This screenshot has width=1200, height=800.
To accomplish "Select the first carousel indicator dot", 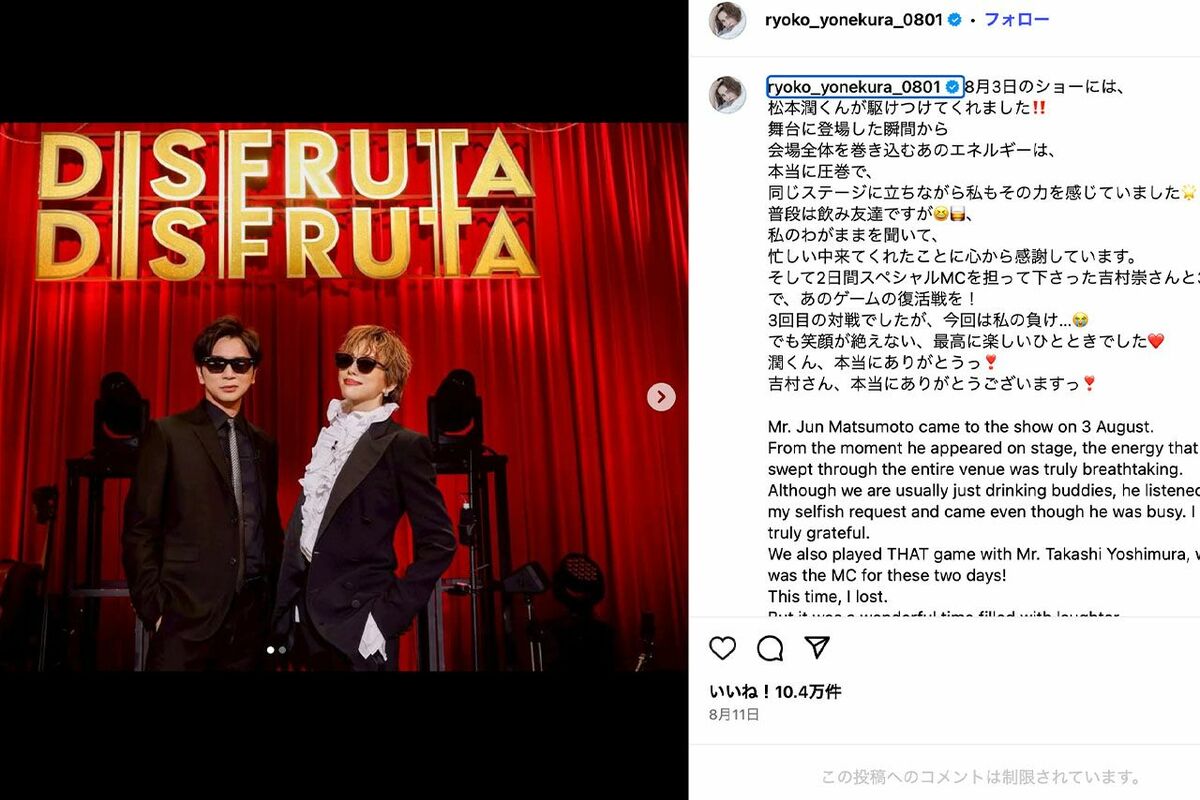I will [270, 650].
